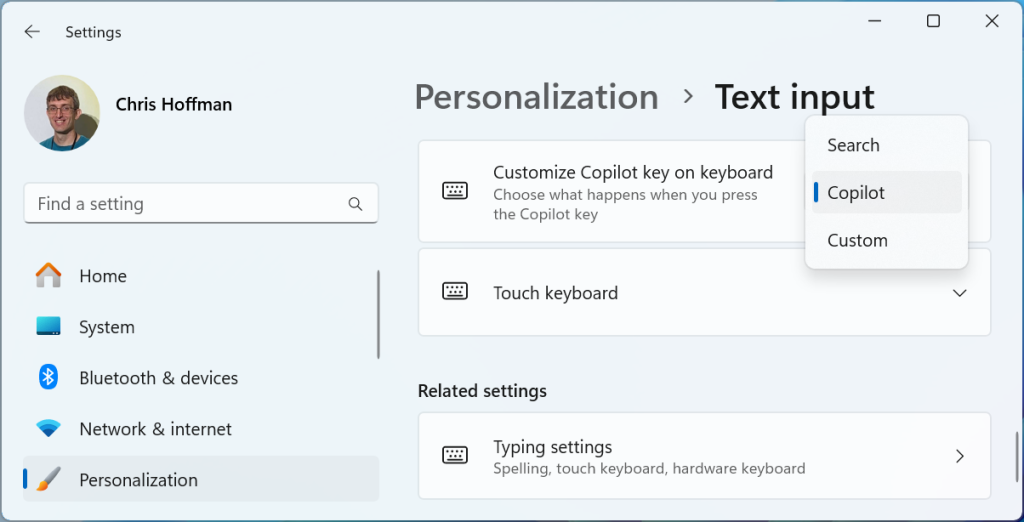
Task: Go back with the arrow icon
Action: pyautogui.click(x=31, y=31)
